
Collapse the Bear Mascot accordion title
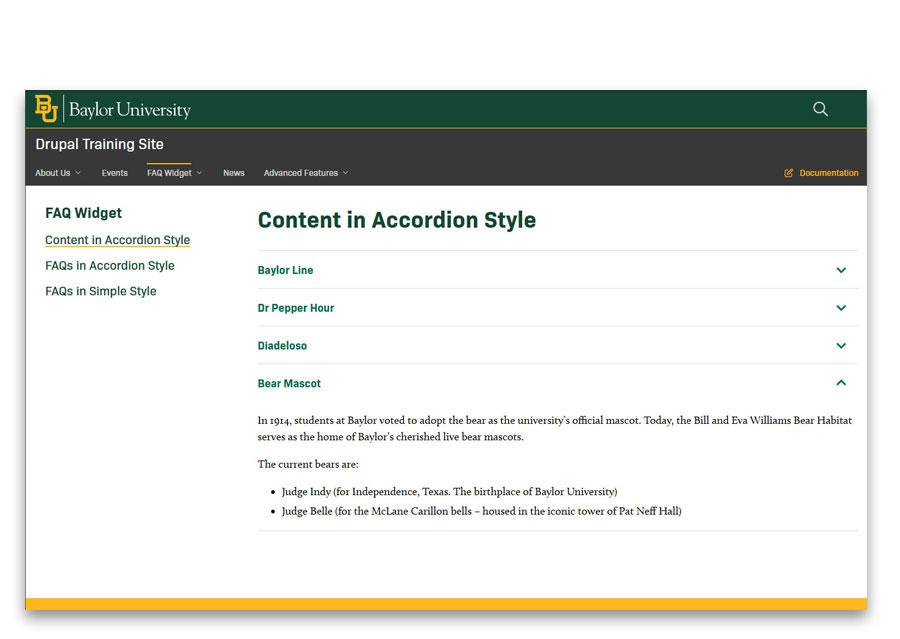point(289,384)
